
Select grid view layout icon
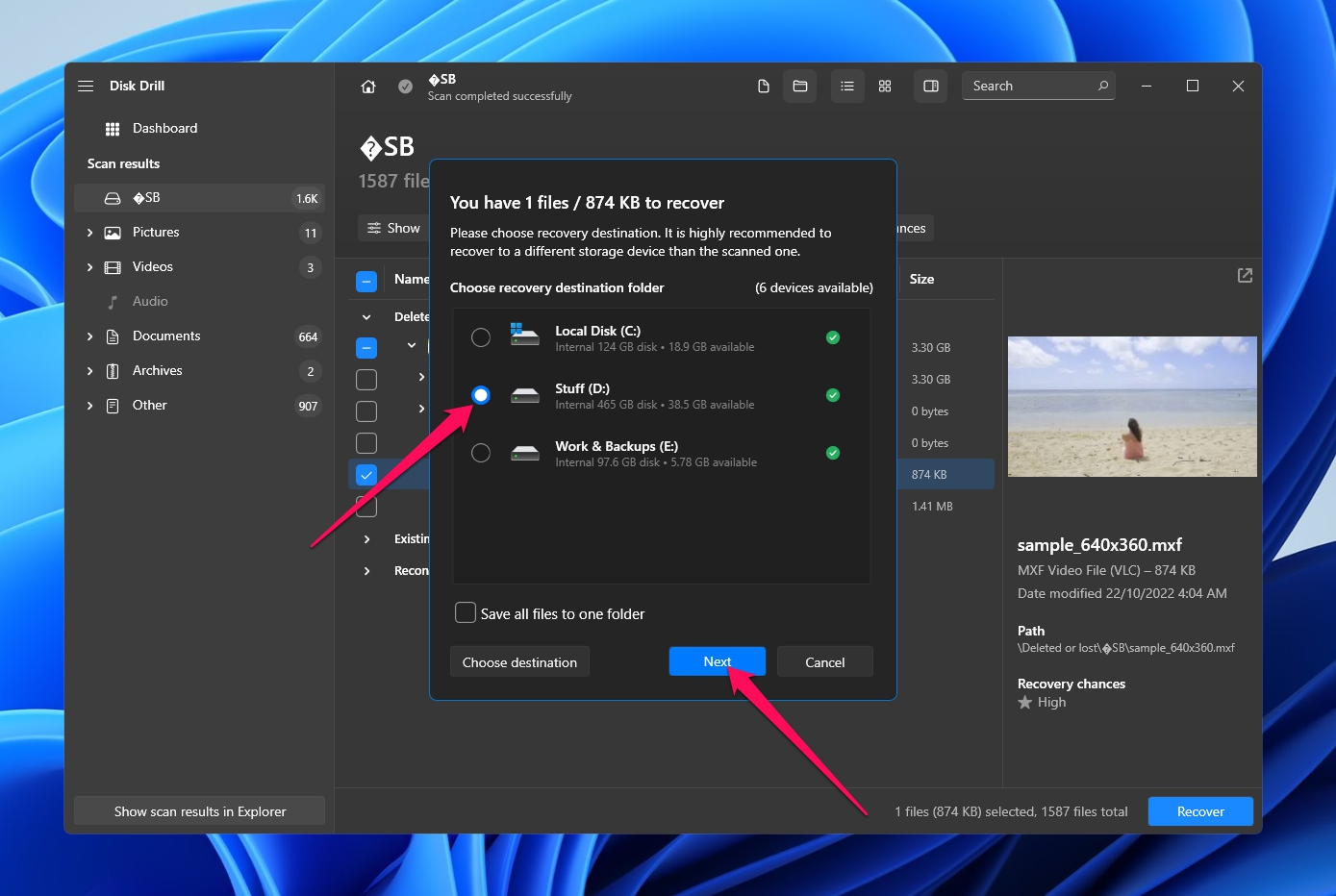pyautogui.click(x=885, y=87)
